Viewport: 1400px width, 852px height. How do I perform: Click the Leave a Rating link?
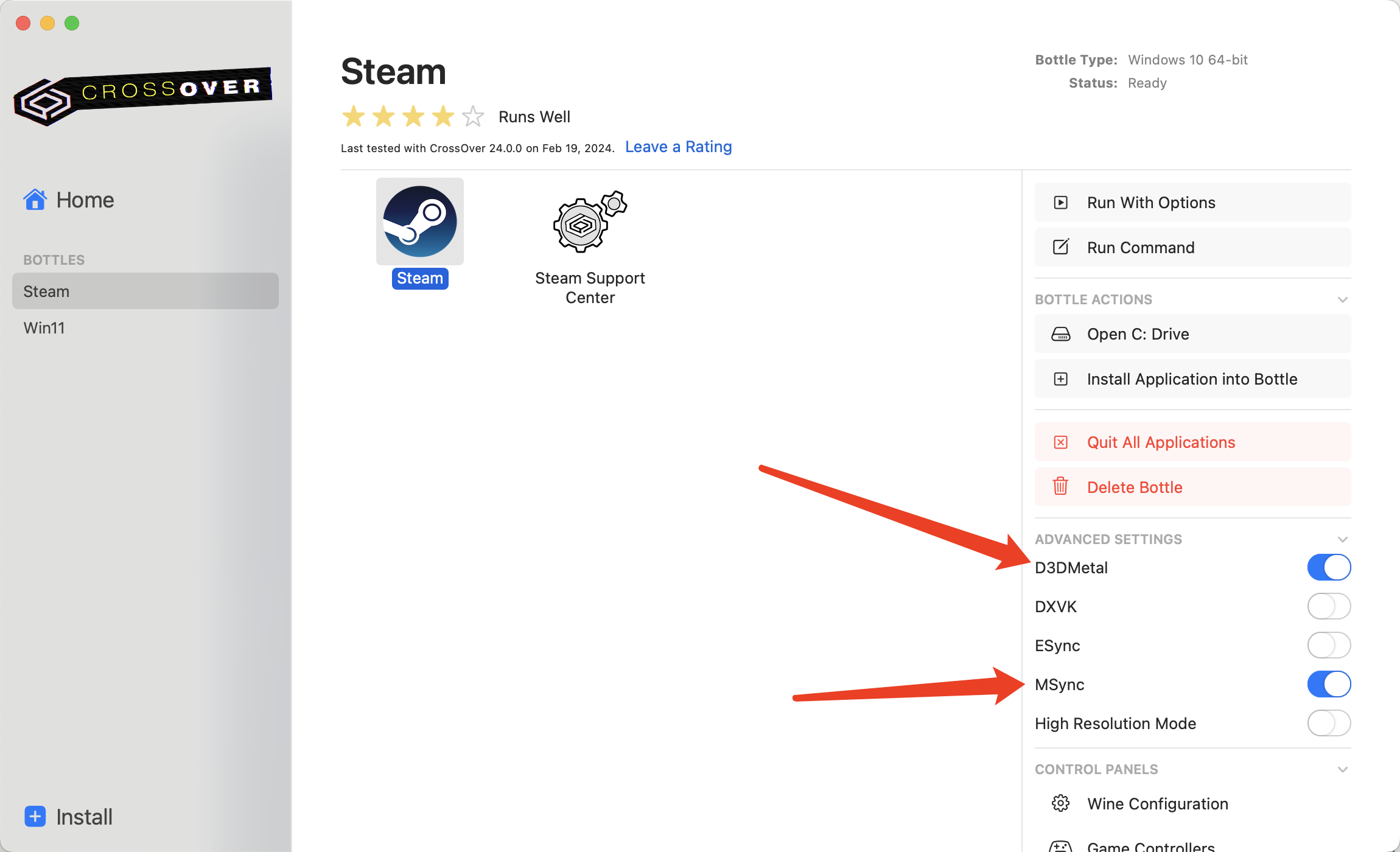(x=678, y=147)
